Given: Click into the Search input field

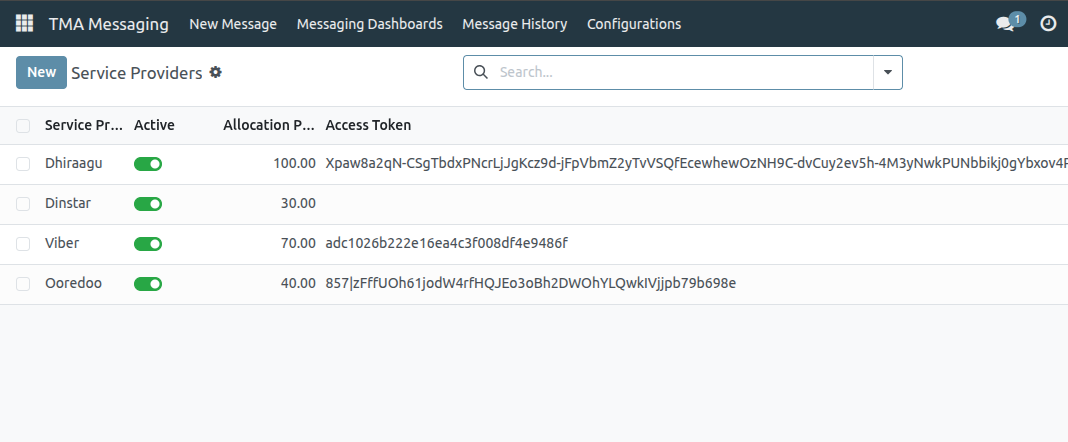Looking at the screenshot, I should (680, 72).
